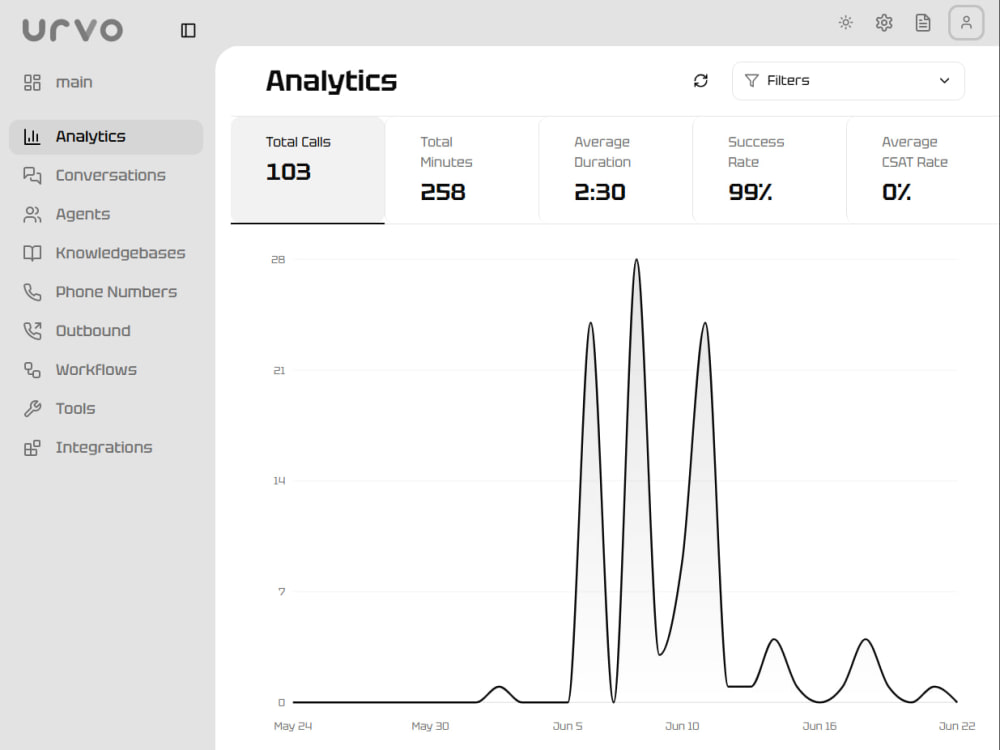1000x750 pixels.
Task: Open Phone Numbers via its phone icon
Action: (x=32, y=292)
